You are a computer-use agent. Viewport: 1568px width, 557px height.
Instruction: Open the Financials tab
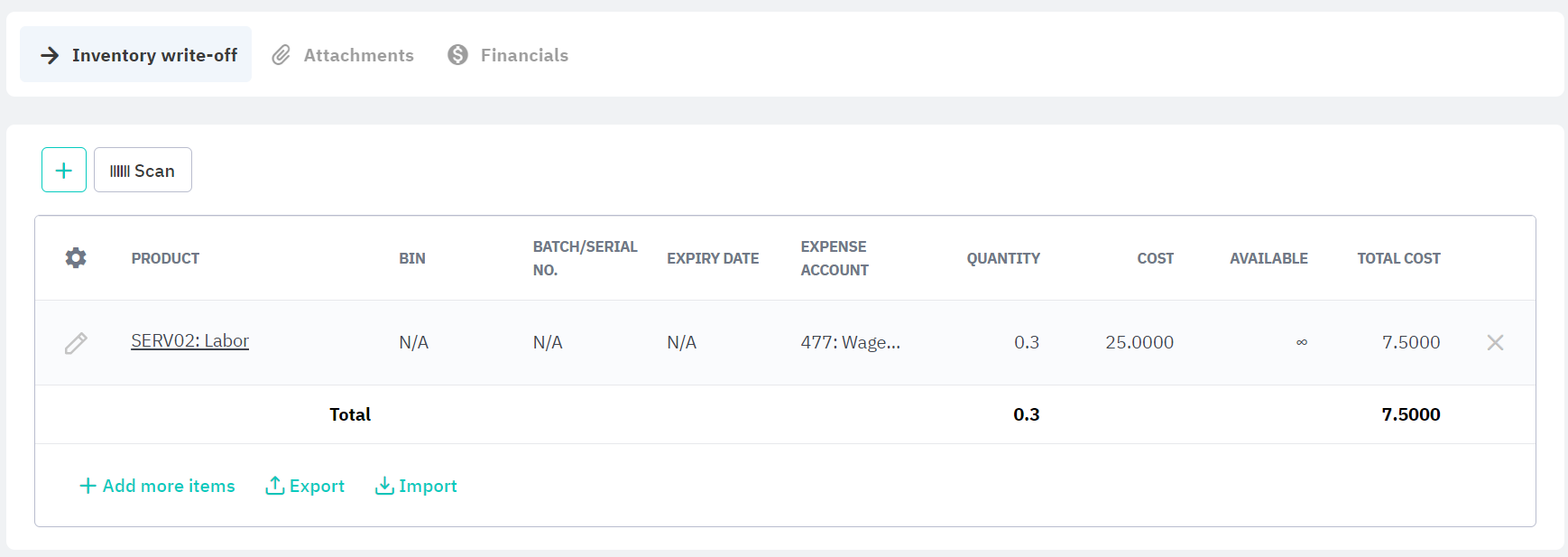tap(508, 55)
